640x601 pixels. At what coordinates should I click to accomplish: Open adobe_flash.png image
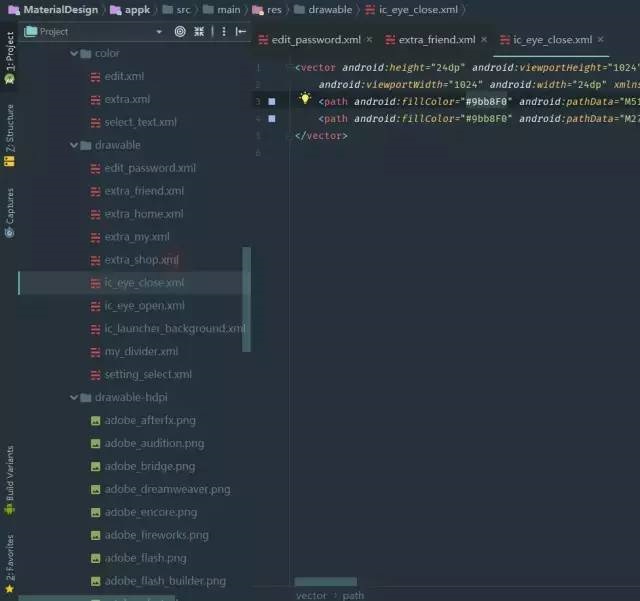pos(145,558)
